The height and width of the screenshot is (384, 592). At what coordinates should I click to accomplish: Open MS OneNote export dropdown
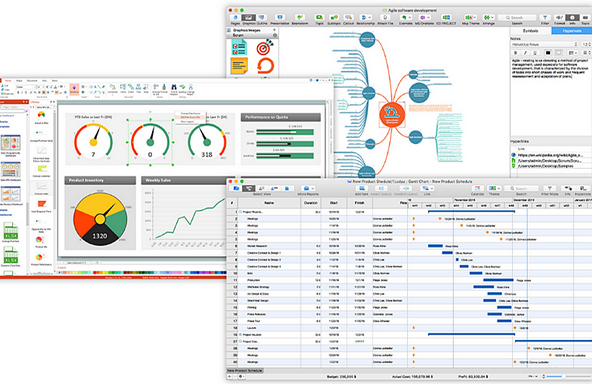(x=424, y=18)
